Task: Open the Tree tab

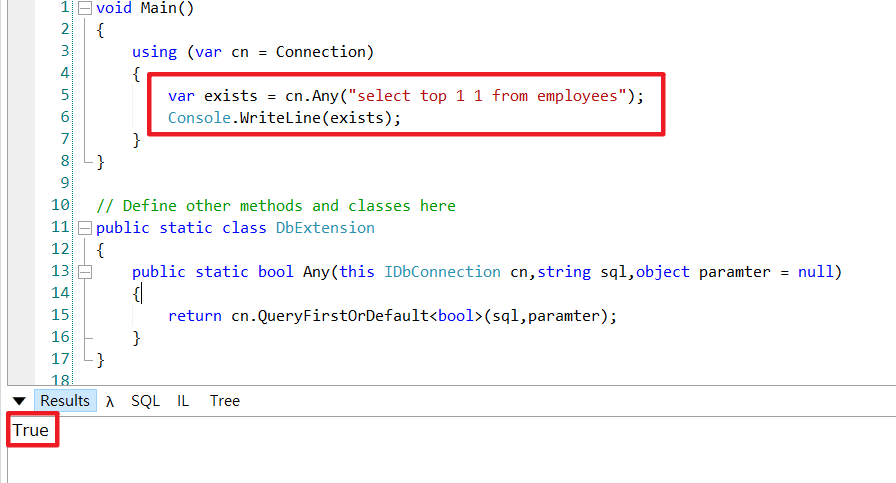Action: (224, 401)
